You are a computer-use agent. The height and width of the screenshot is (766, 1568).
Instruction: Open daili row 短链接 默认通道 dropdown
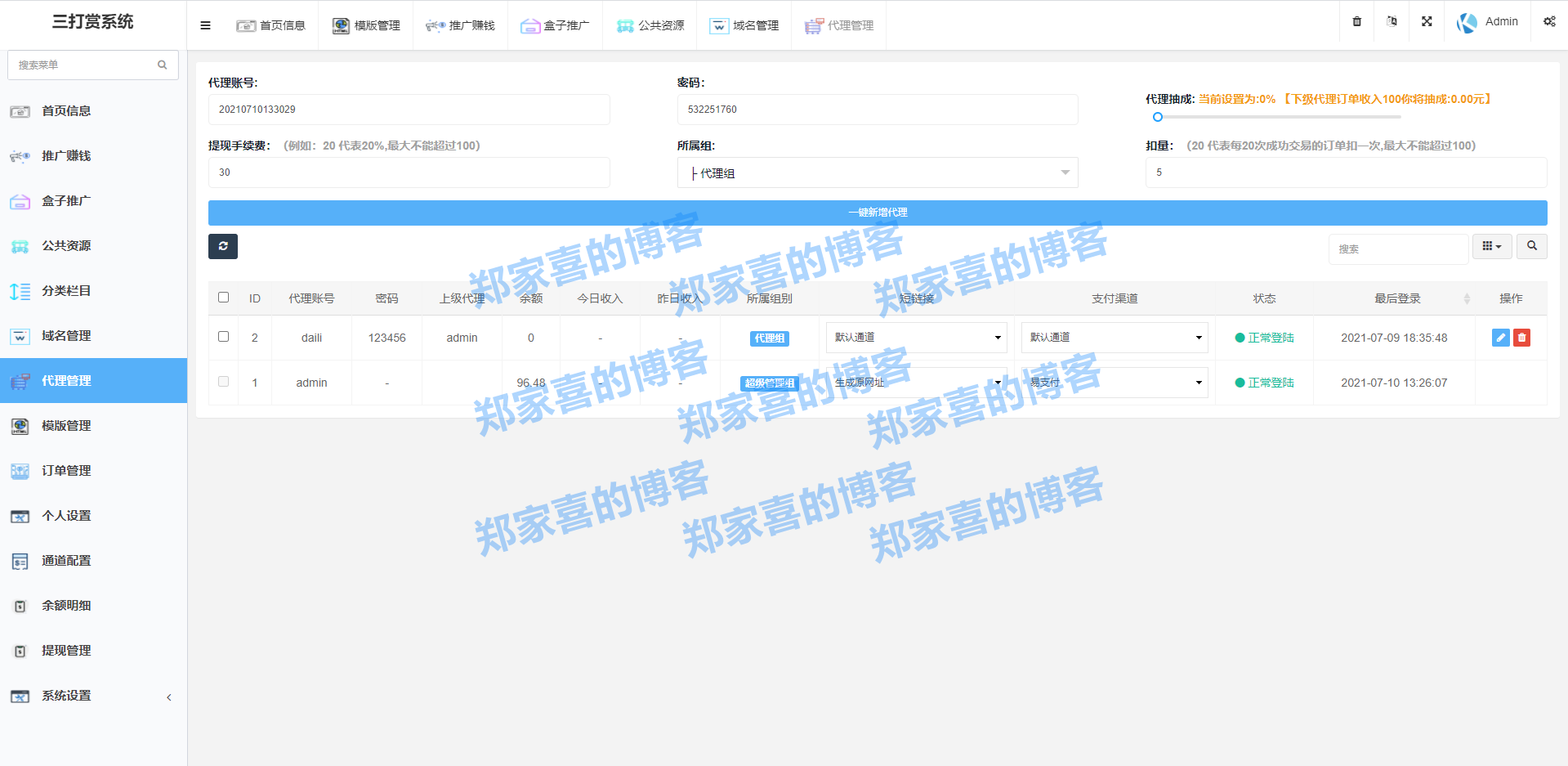point(917,338)
